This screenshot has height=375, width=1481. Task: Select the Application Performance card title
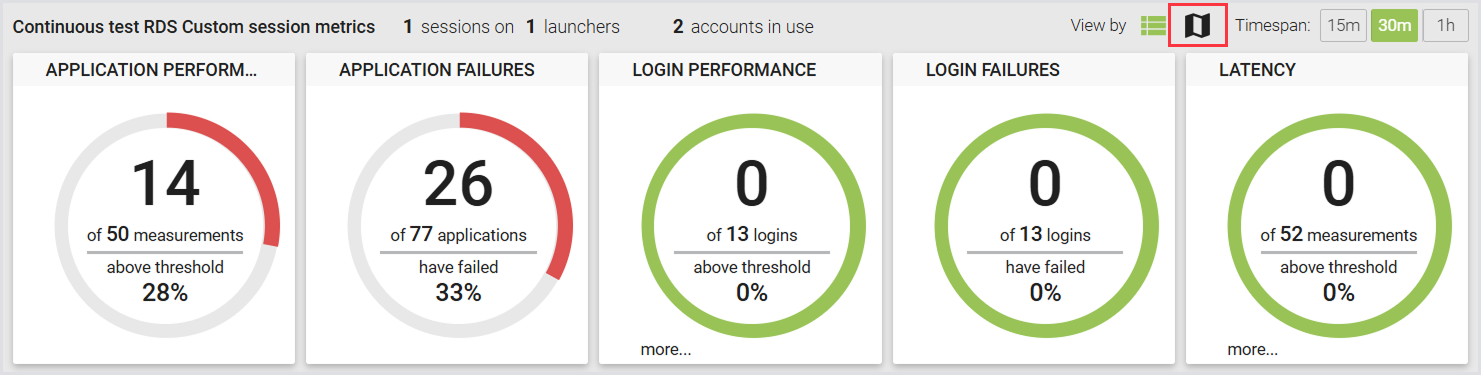[x=151, y=70]
